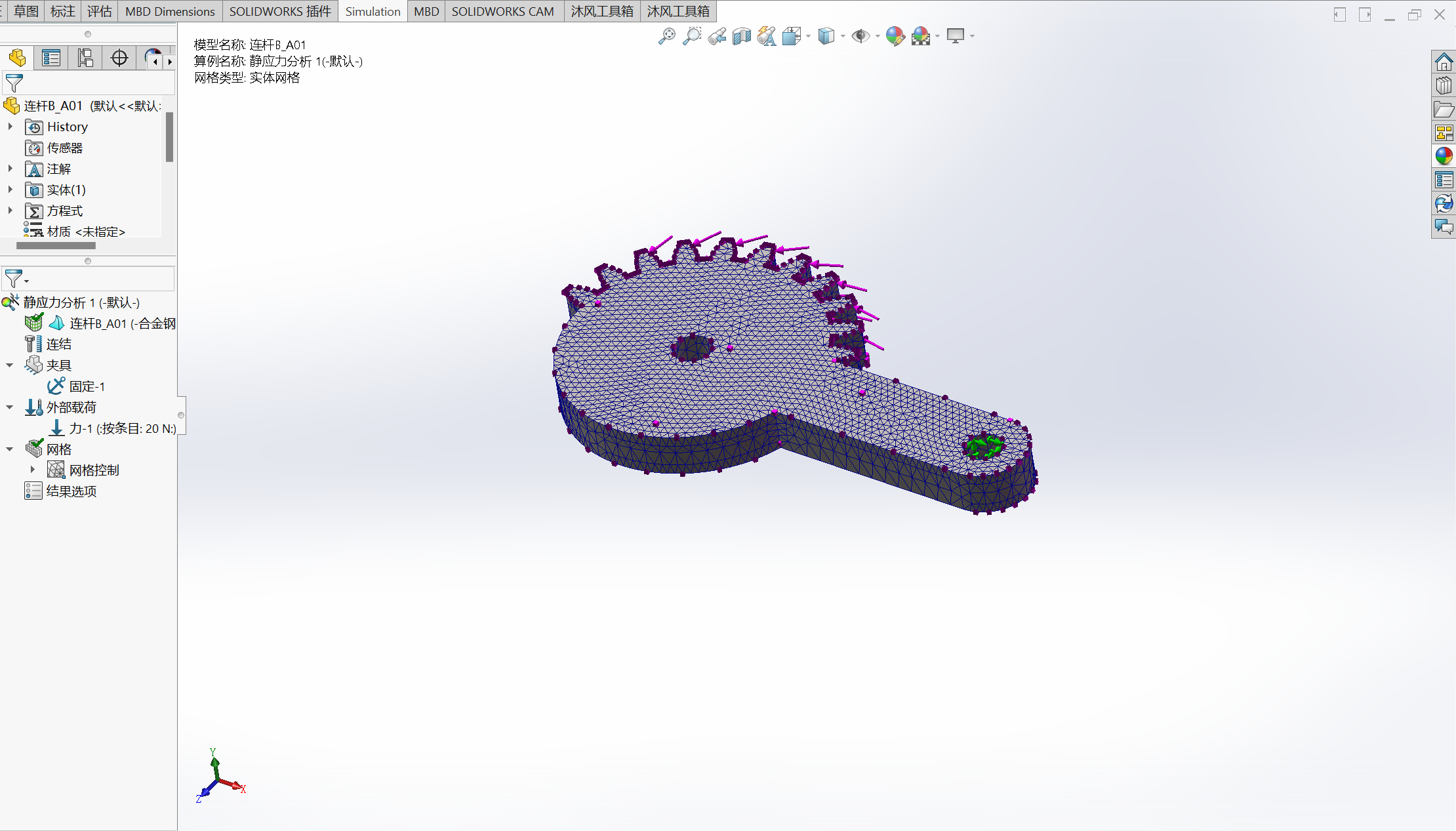This screenshot has height=831, width=1456.
Task: Open the PropertyManager tab icon
Action: pyautogui.click(x=51, y=58)
